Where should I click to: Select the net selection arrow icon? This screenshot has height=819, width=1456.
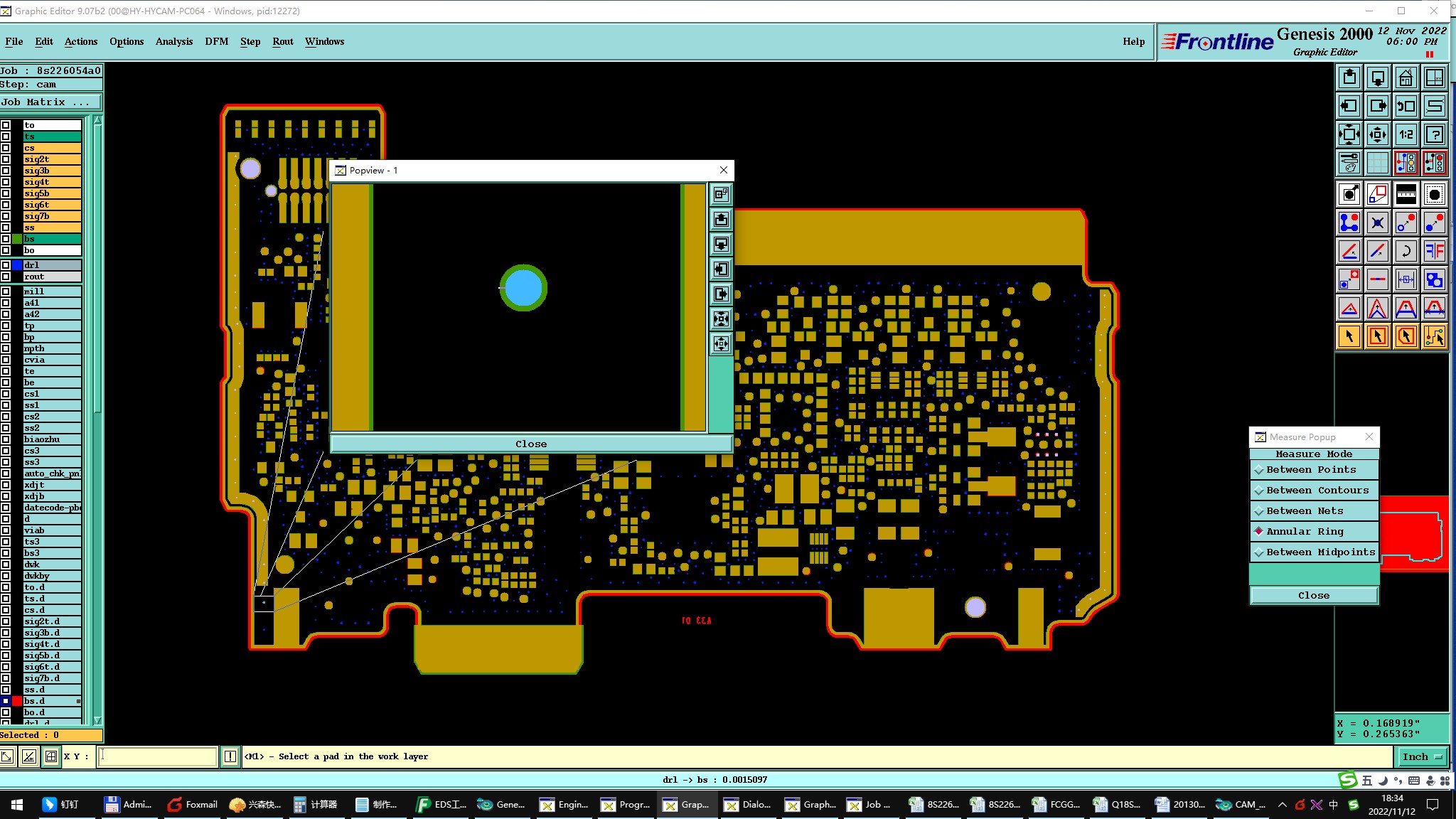tap(1434, 336)
